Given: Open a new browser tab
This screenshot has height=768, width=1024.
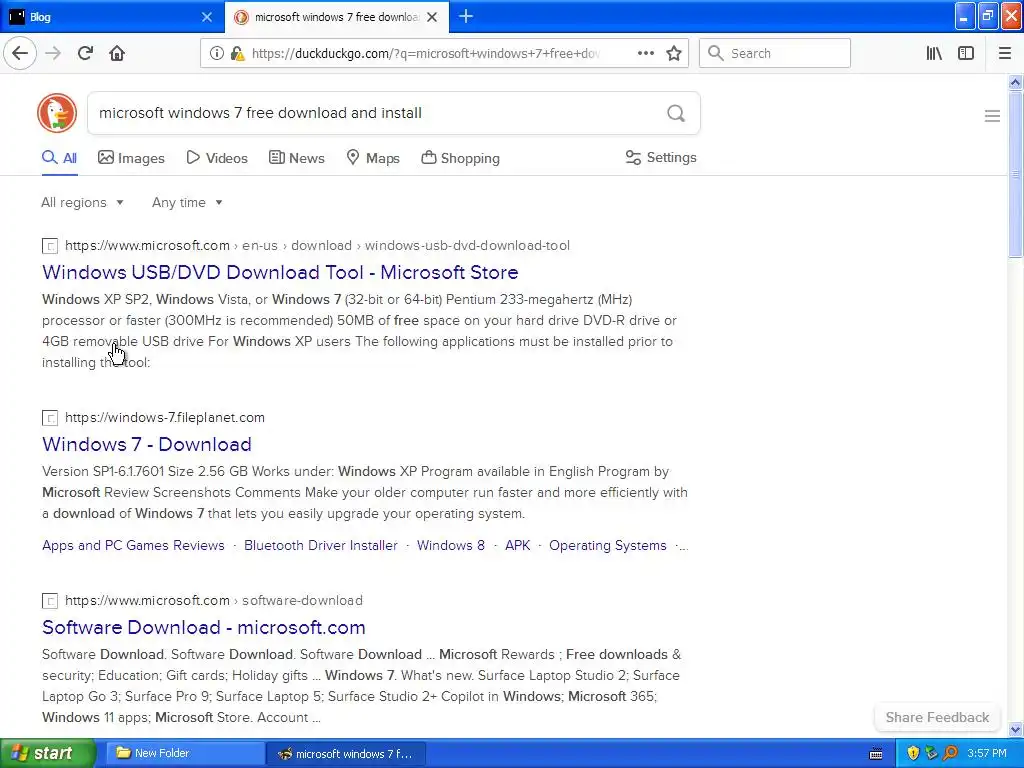Looking at the screenshot, I should pyautogui.click(x=466, y=16).
